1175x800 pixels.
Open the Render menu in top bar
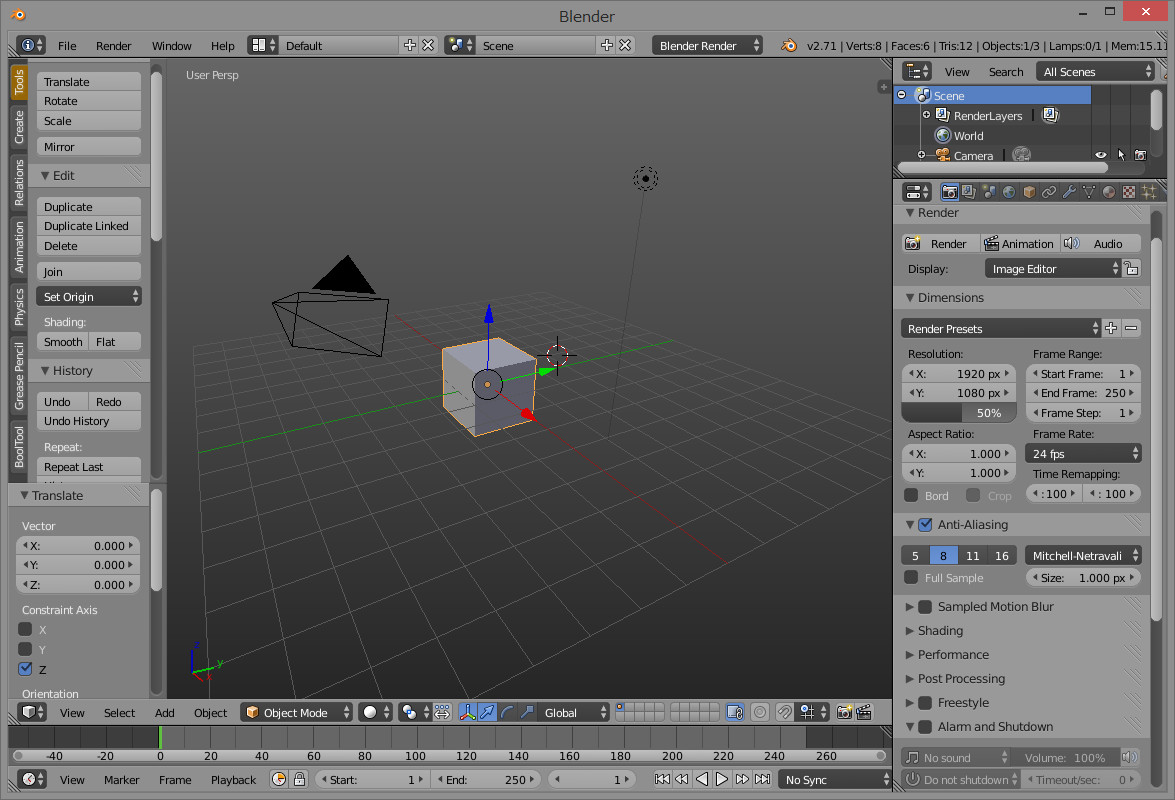113,46
